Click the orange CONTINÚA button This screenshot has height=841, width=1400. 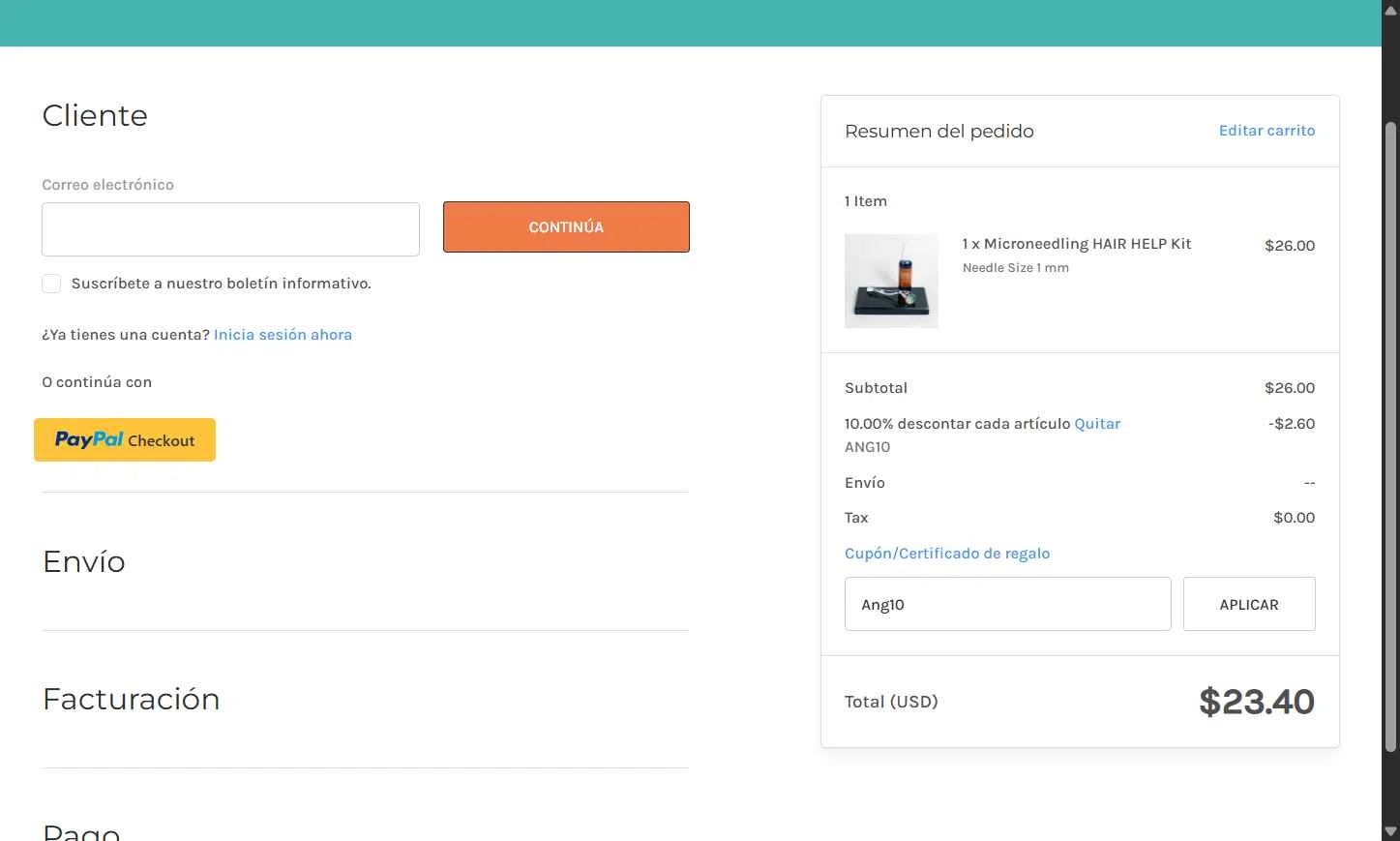click(x=566, y=227)
